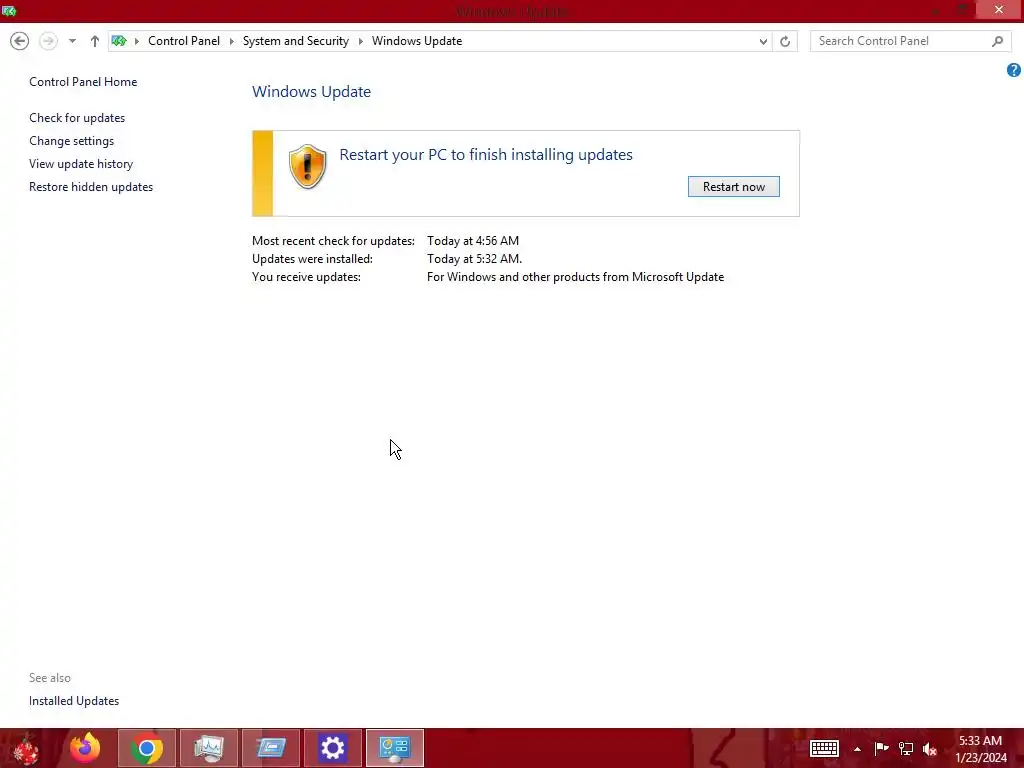Click the network tray icon
1024x768 pixels.
coord(906,748)
